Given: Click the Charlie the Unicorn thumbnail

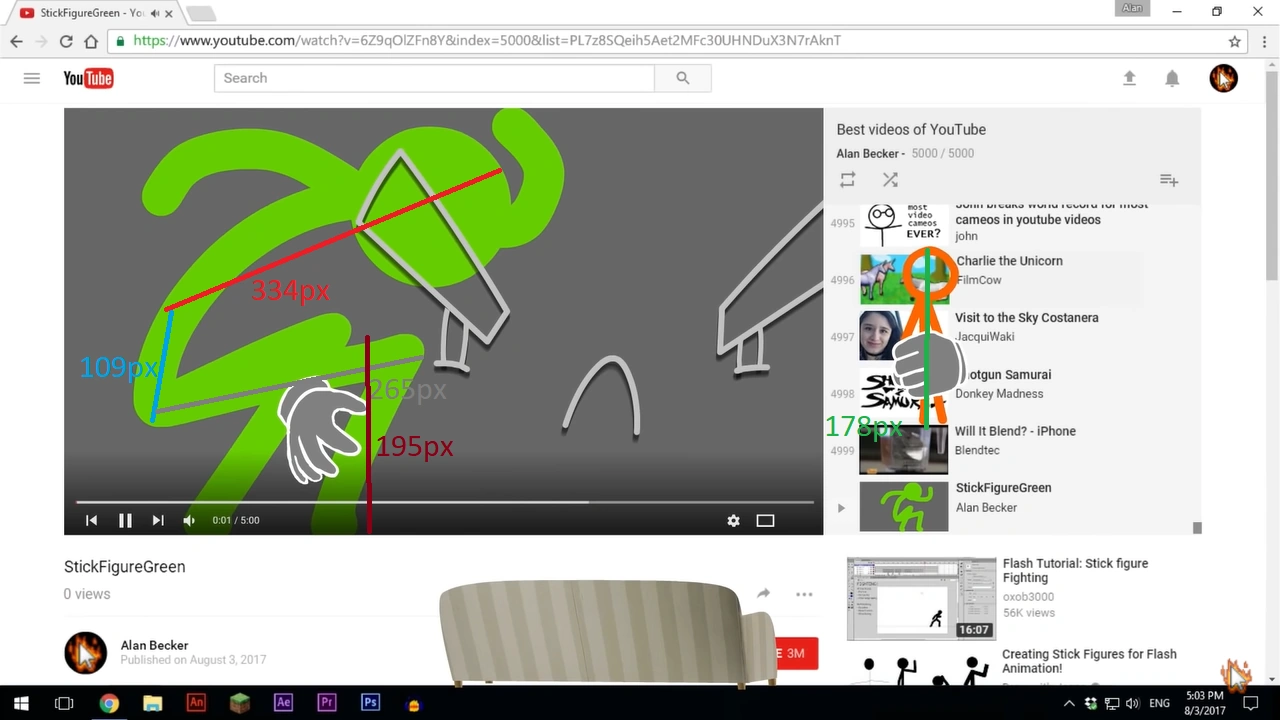Looking at the screenshot, I should (x=903, y=279).
